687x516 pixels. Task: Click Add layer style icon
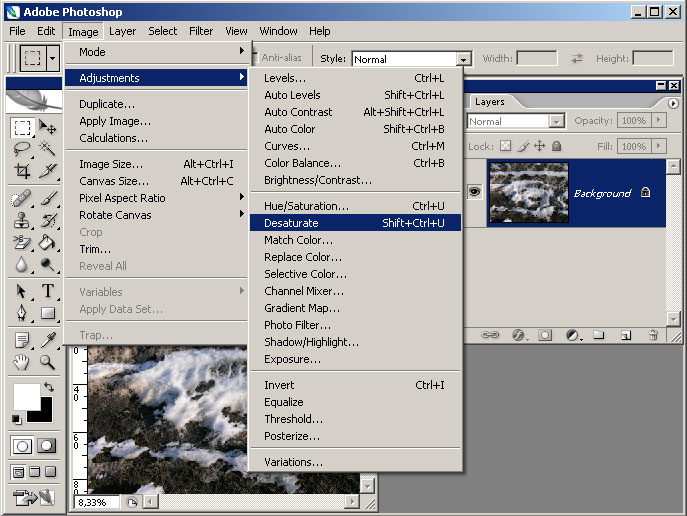pos(518,336)
